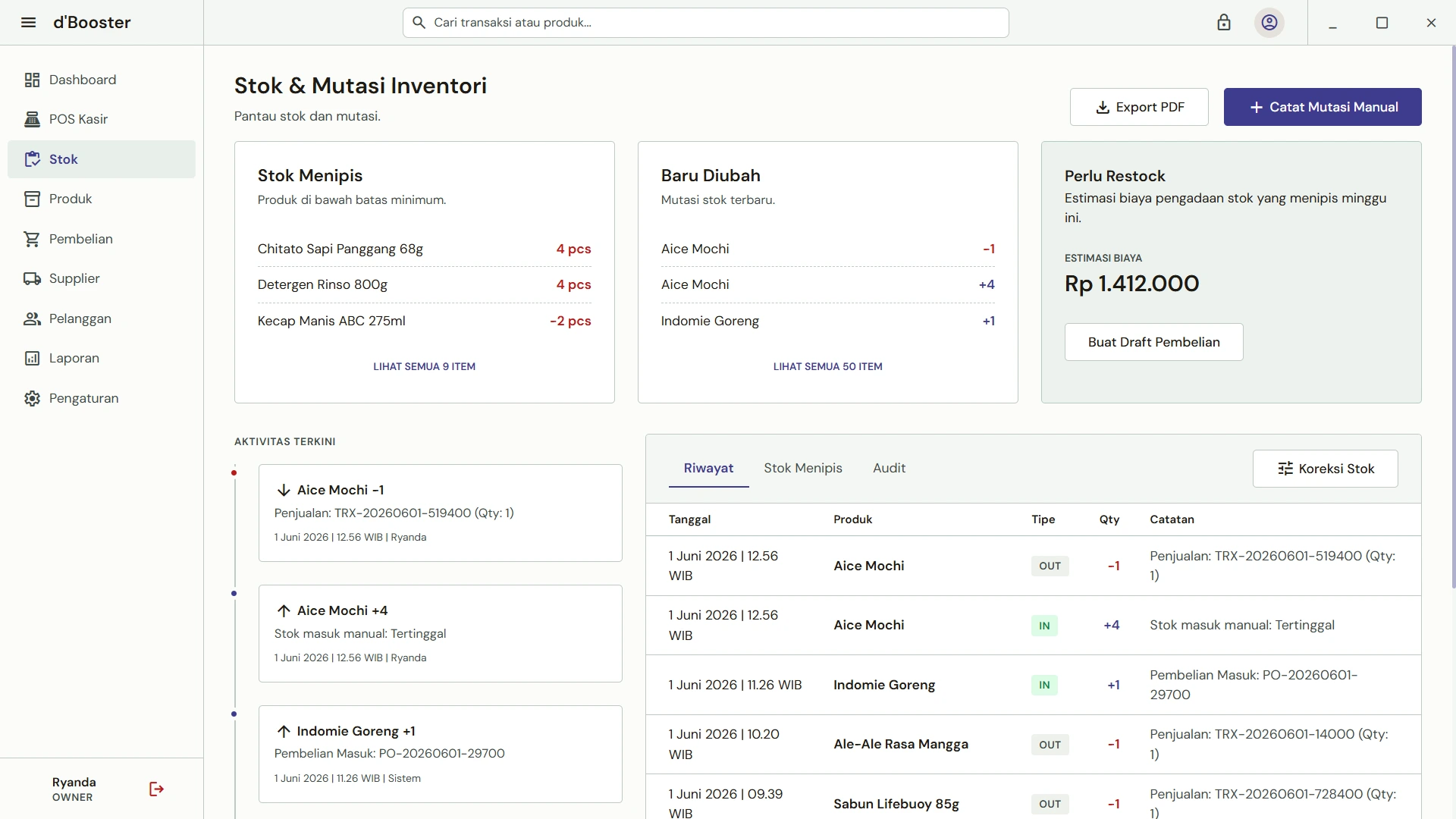Click the search magnifier icon
Screen dimensions: 1456x819
coord(419,23)
